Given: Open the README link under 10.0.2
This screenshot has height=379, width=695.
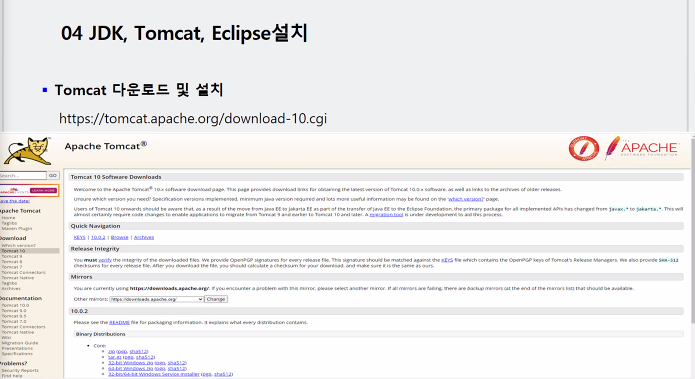Looking at the screenshot, I should tap(119, 322).
